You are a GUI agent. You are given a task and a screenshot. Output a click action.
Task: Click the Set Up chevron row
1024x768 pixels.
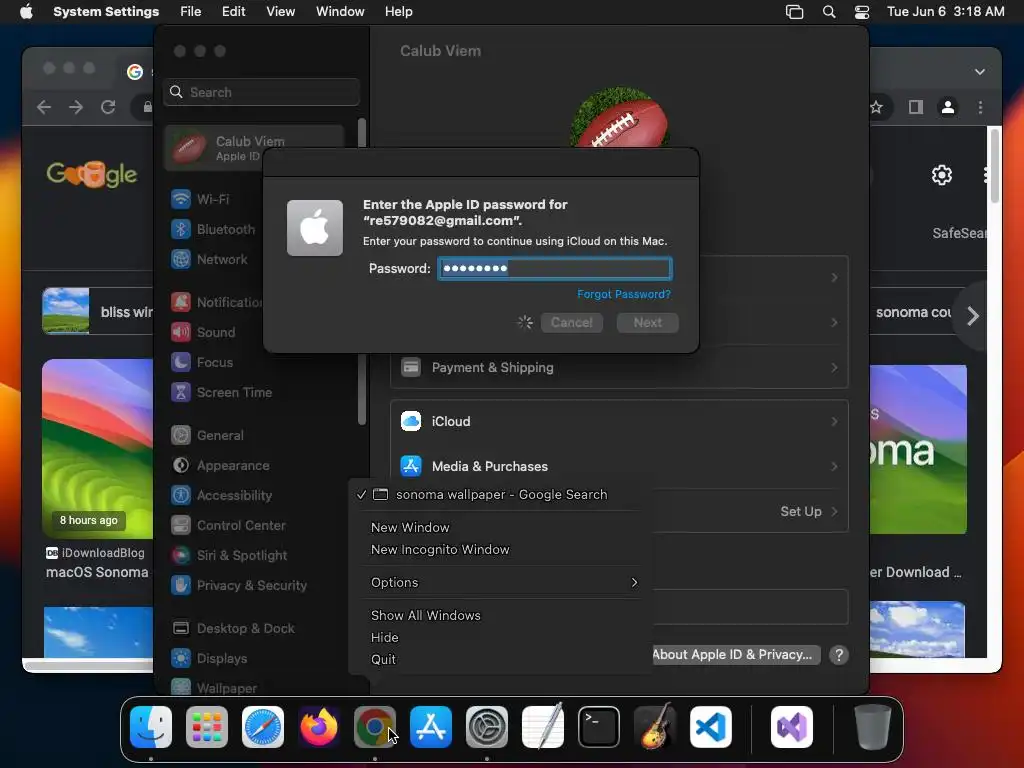click(809, 511)
